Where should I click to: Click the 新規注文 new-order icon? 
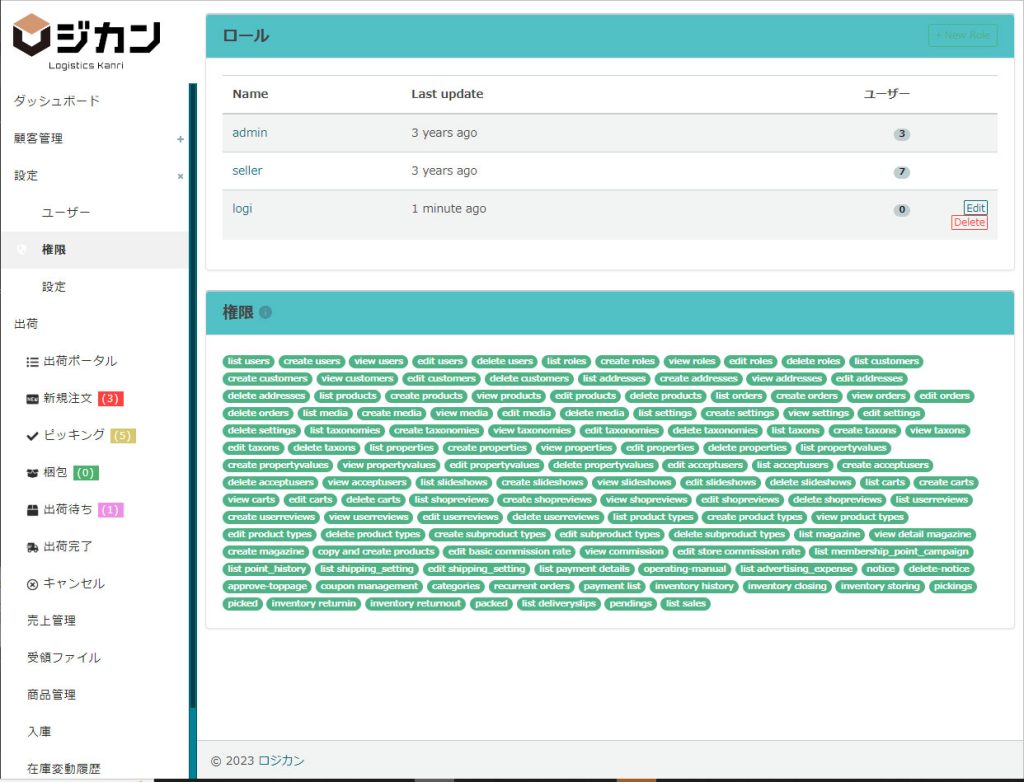(32, 399)
